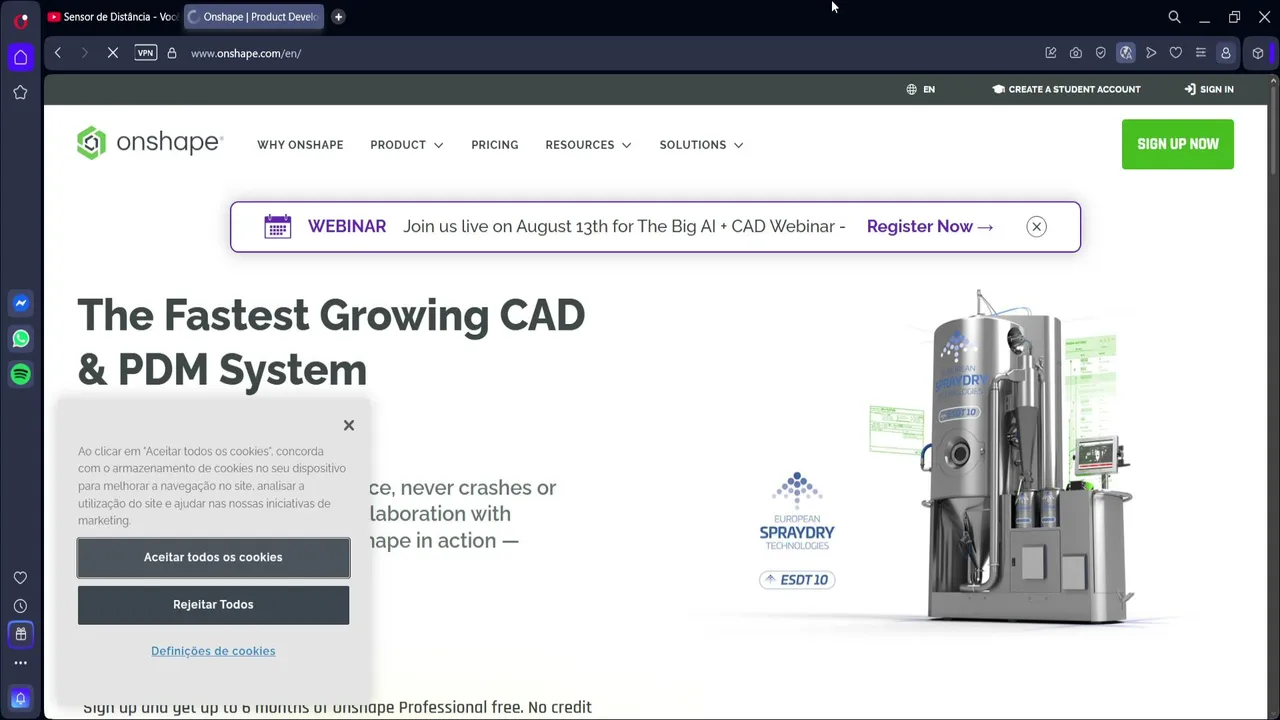The width and height of the screenshot is (1280, 720).
Task: Click the ESDT 10 badge
Action: (797, 580)
